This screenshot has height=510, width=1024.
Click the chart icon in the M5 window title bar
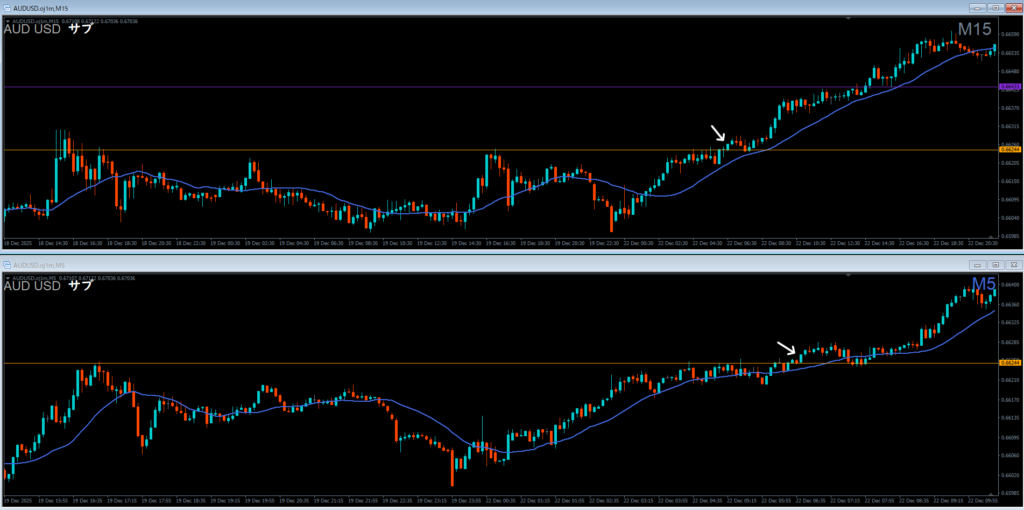pos(7,264)
